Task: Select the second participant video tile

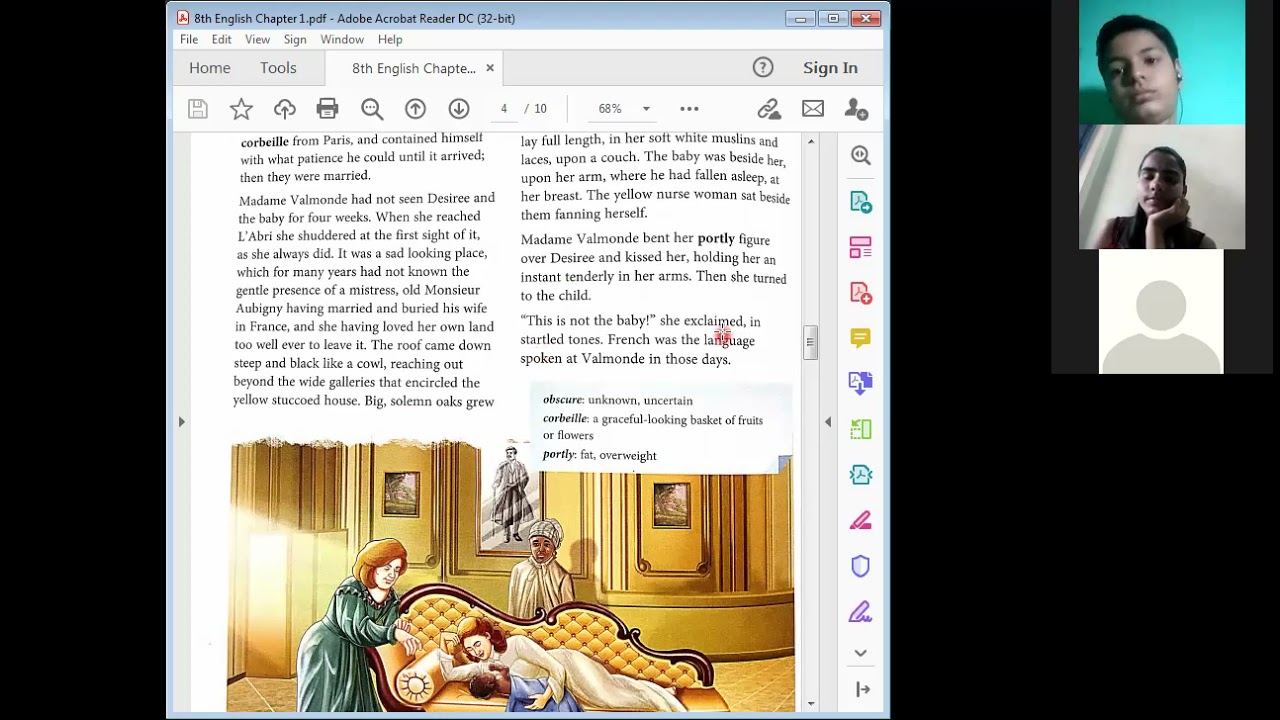Action: pyautogui.click(x=1162, y=187)
